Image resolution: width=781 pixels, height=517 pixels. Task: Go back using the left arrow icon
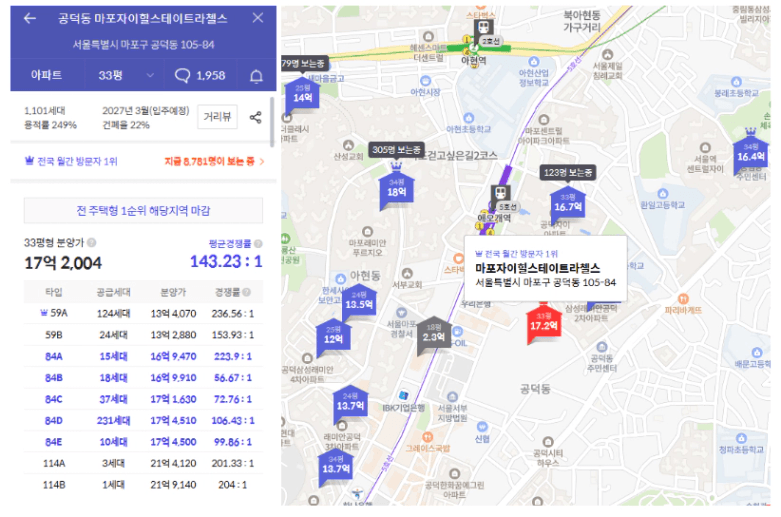point(29,18)
